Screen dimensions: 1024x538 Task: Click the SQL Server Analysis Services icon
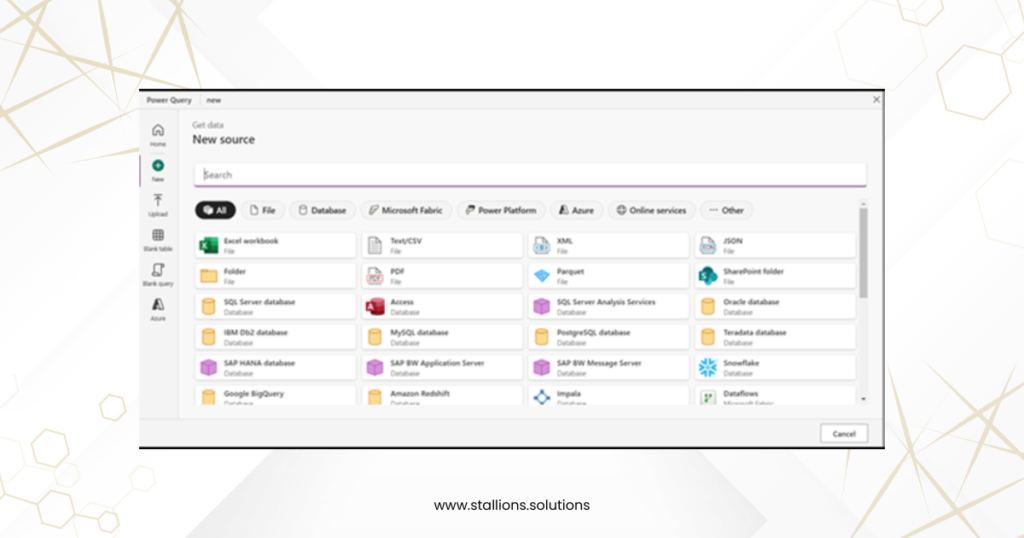(x=541, y=306)
